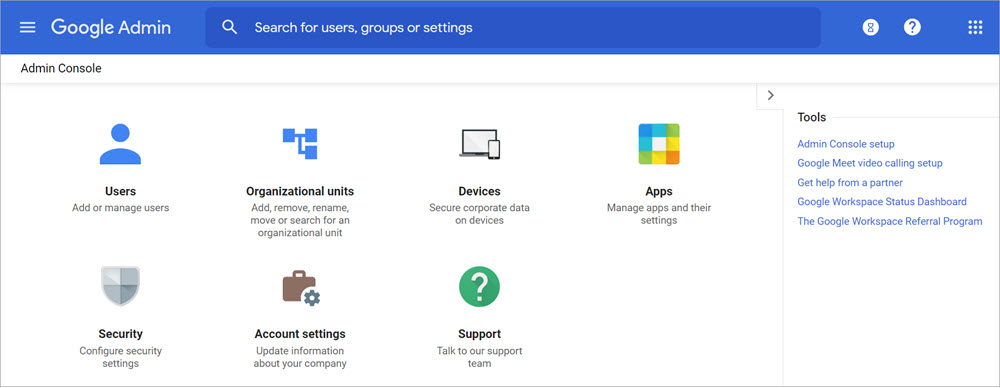The height and width of the screenshot is (388, 1000).
Task: Click 'Talk to our support team' text
Action: [480, 357]
